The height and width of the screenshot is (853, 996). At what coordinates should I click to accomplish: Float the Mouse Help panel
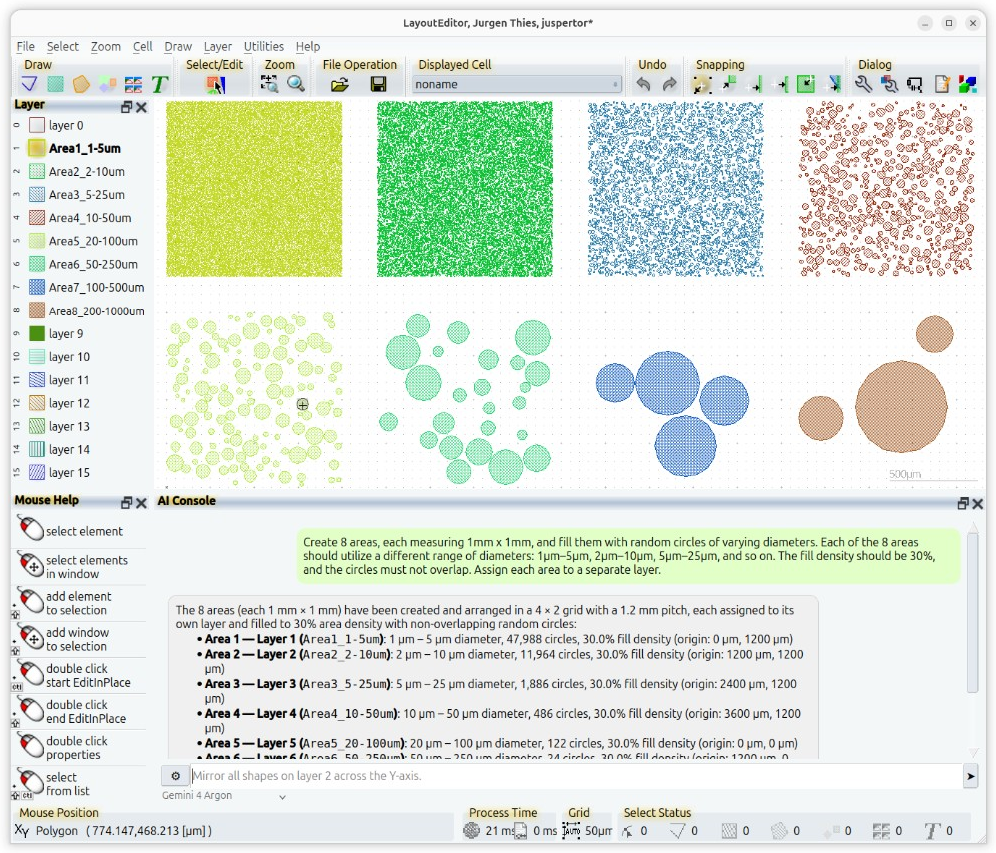click(126, 503)
